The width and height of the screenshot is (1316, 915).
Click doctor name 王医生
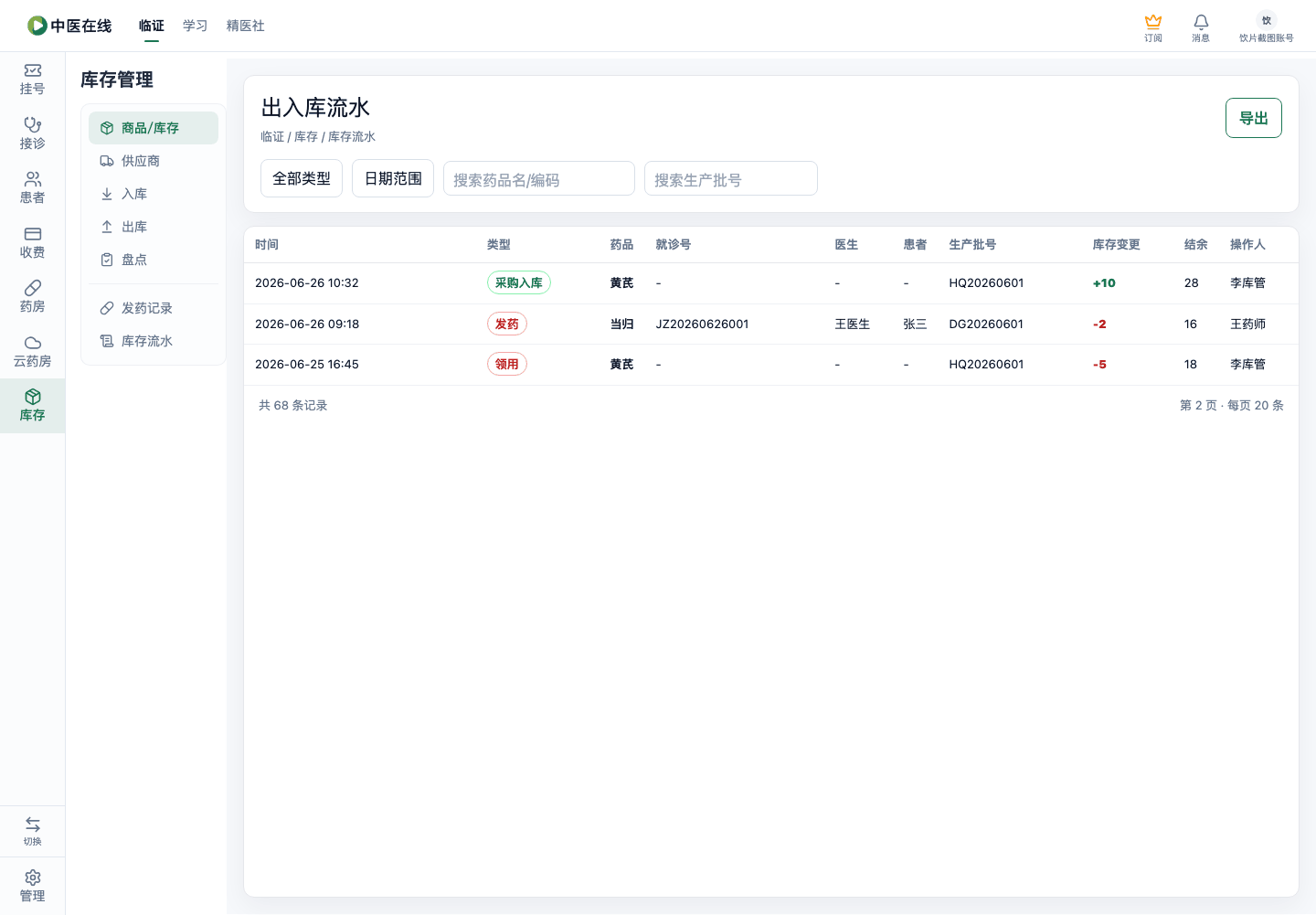click(x=853, y=324)
